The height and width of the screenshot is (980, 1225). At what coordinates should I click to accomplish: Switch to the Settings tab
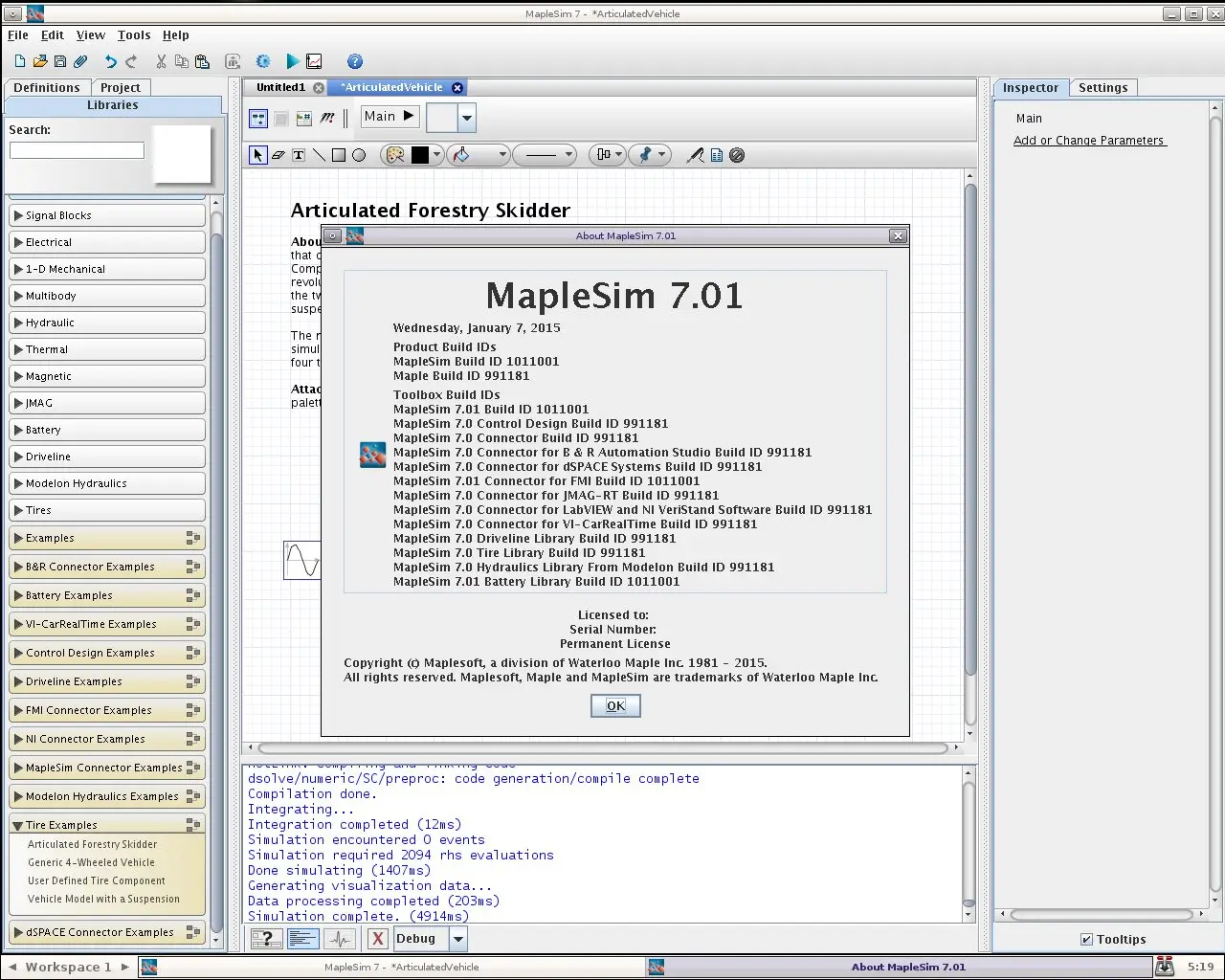1102,87
